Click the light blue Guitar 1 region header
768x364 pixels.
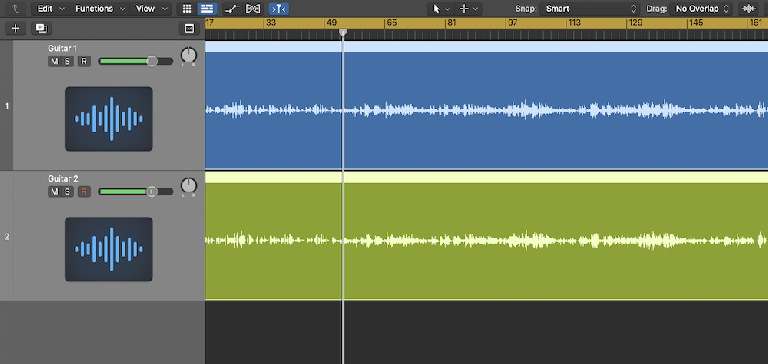[486, 47]
